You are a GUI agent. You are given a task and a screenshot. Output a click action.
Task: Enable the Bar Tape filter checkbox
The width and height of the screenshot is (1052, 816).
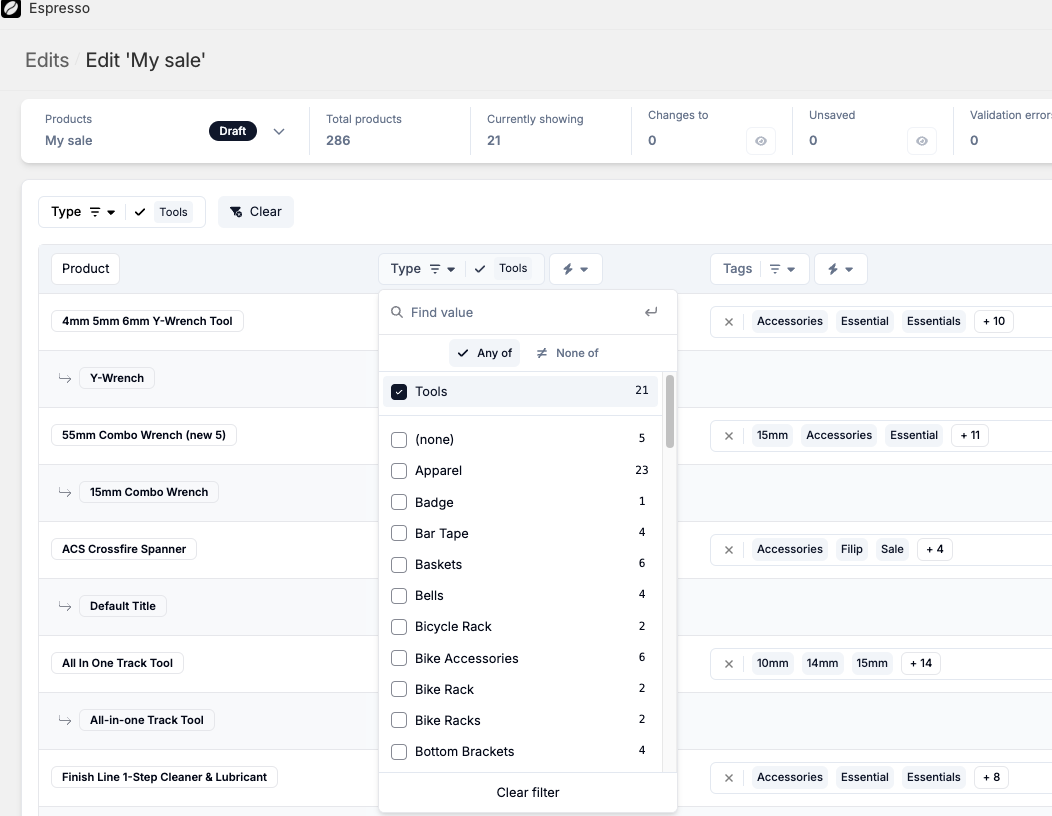click(x=399, y=534)
